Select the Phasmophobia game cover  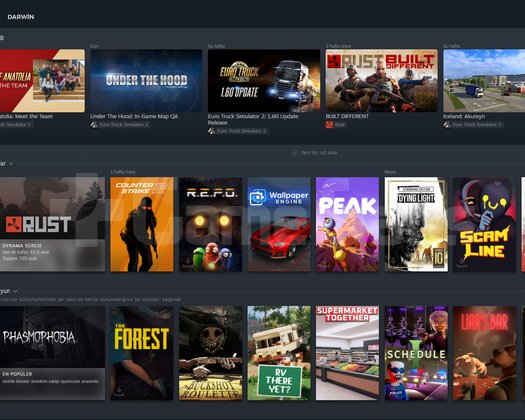(x=52, y=353)
